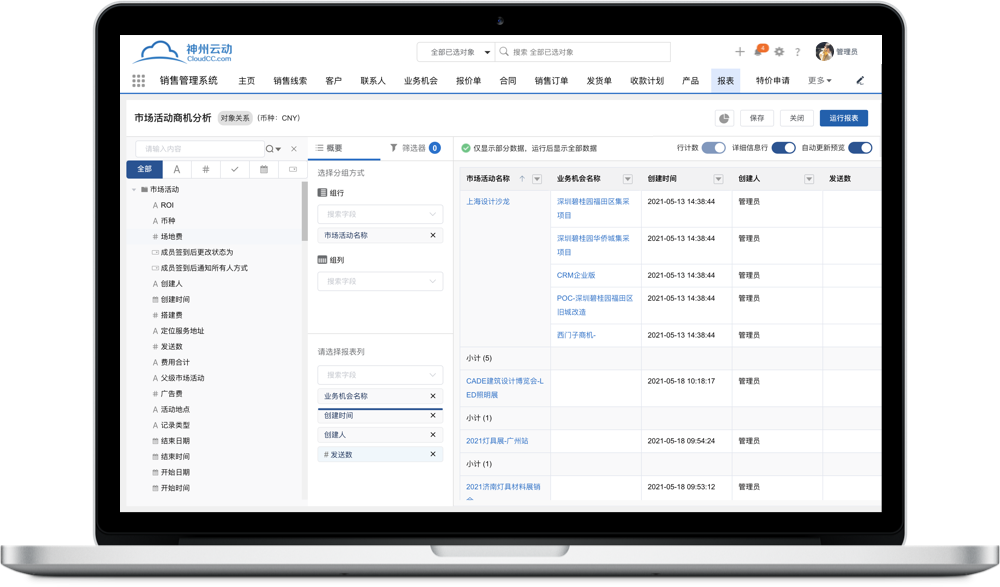Screen dimensions: 1000x587
Task: Open the settings gear icon
Action: click(777, 52)
